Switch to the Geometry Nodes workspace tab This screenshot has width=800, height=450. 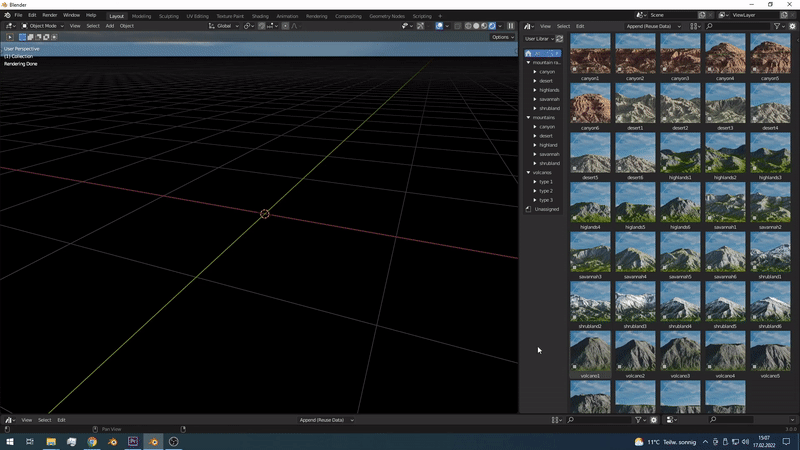click(387, 16)
